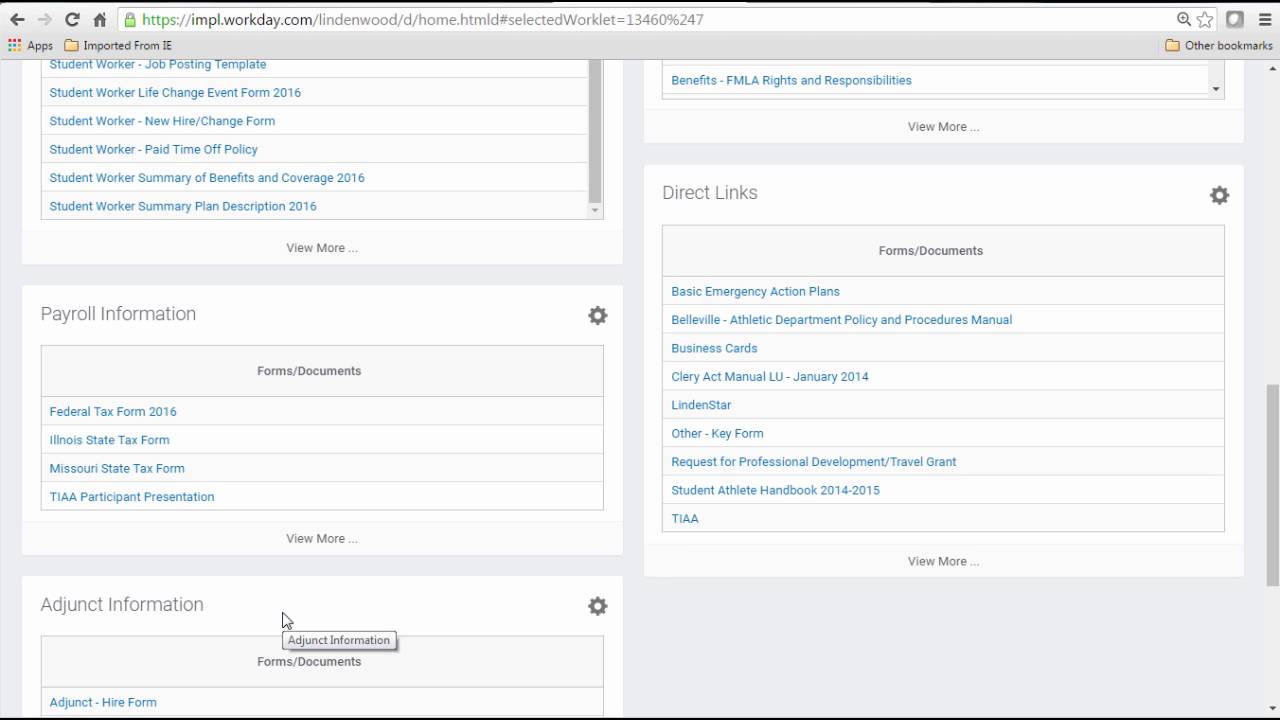The width and height of the screenshot is (1280, 720).
Task: Open Direct Links settings gear
Action: pyautogui.click(x=1219, y=195)
